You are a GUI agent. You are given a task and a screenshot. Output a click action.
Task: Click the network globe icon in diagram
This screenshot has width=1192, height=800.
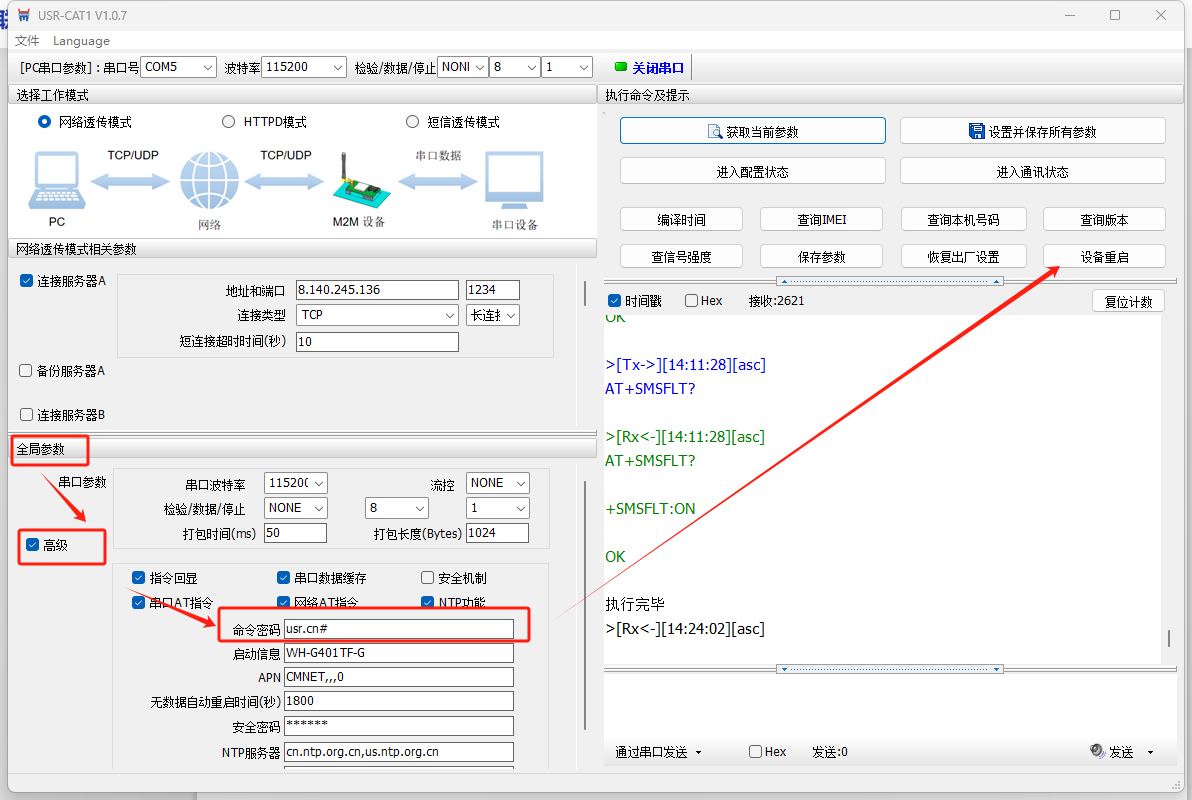pyautogui.click(x=209, y=182)
